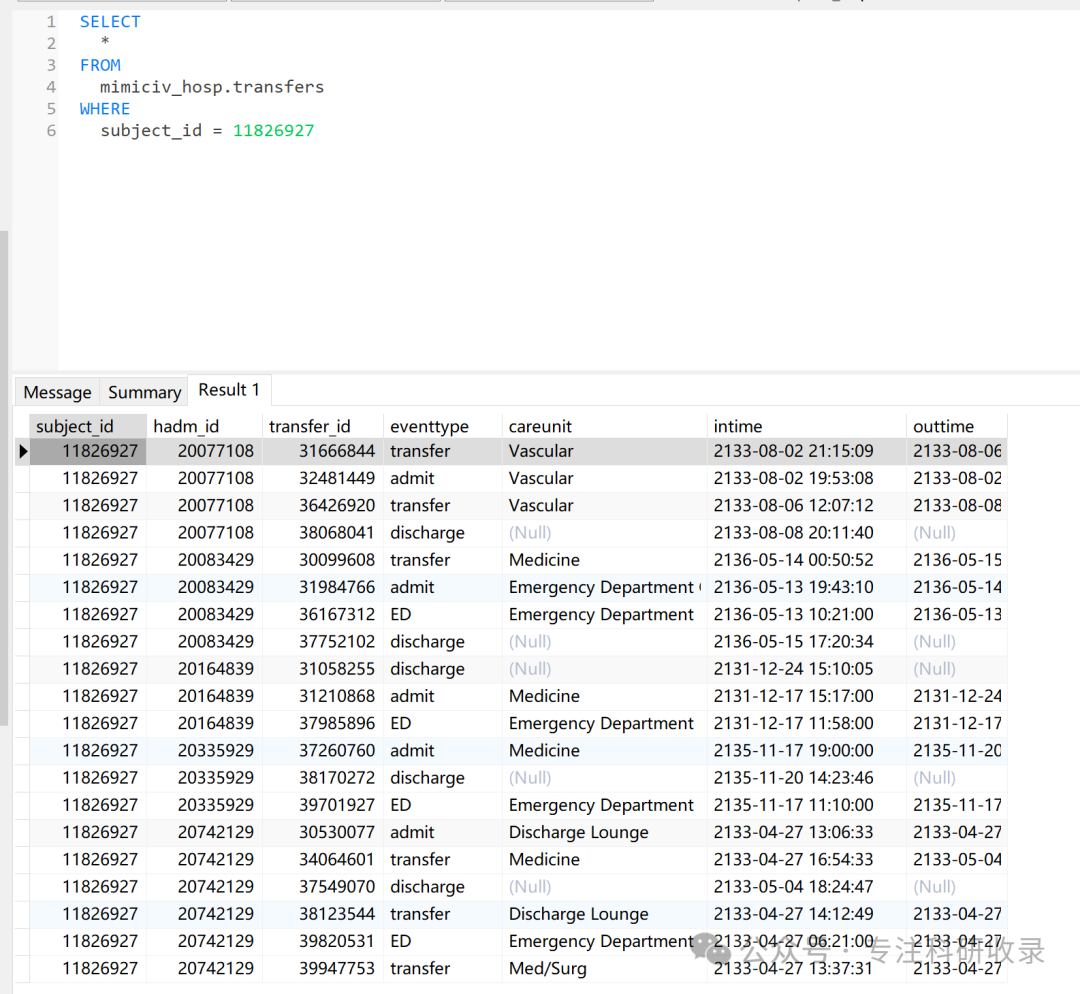The image size is (1080, 994).
Task: Select transfer_id cell 39820531
Action: [322, 941]
